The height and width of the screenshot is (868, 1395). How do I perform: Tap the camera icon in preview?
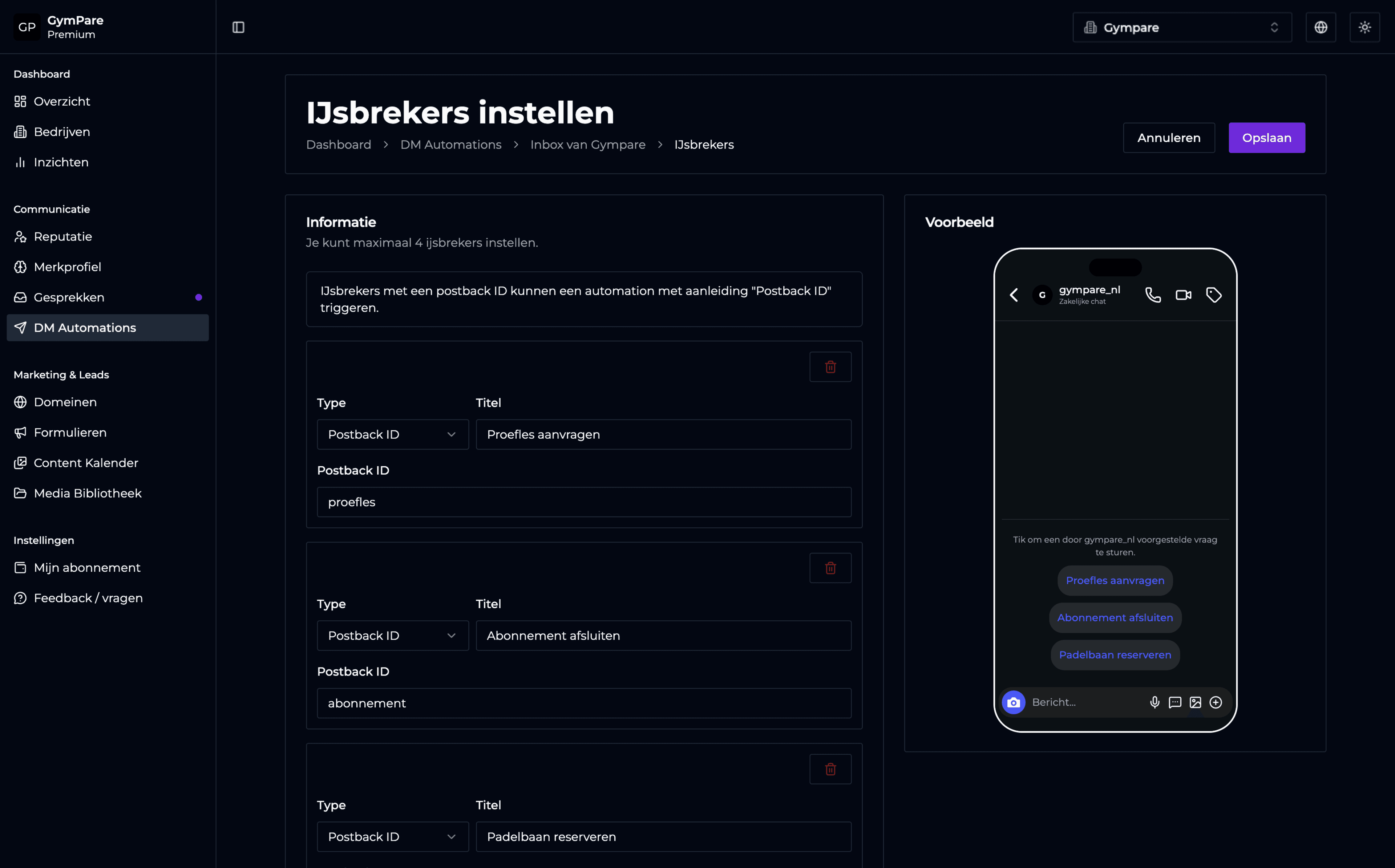coord(1013,702)
